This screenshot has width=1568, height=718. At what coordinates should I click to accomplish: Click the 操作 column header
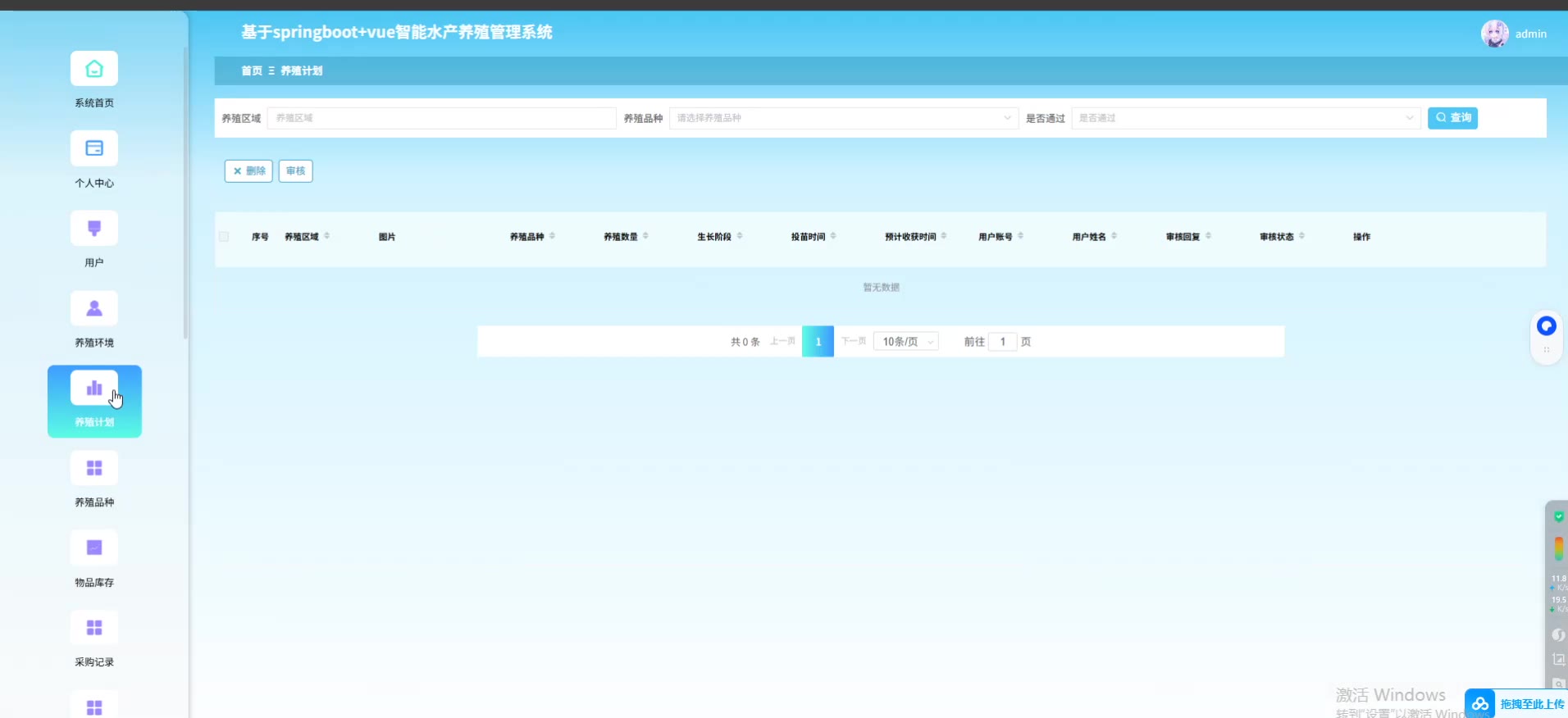coord(1361,237)
